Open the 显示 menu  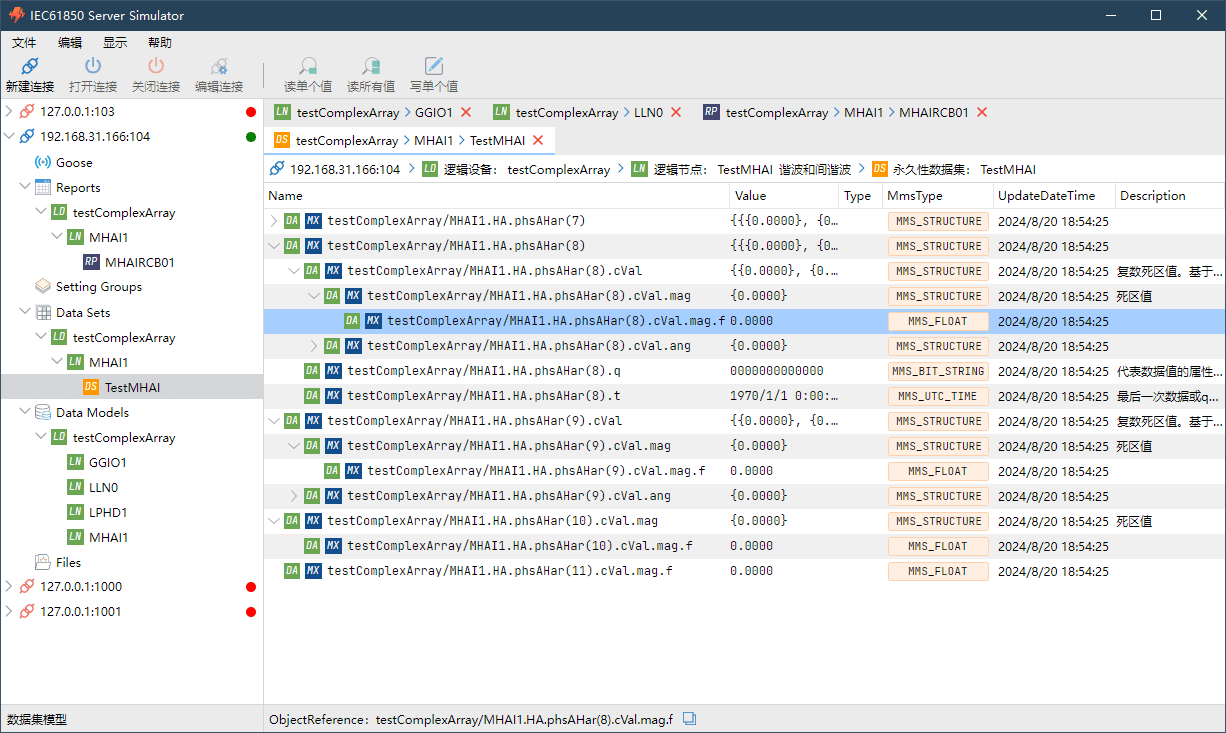point(115,43)
